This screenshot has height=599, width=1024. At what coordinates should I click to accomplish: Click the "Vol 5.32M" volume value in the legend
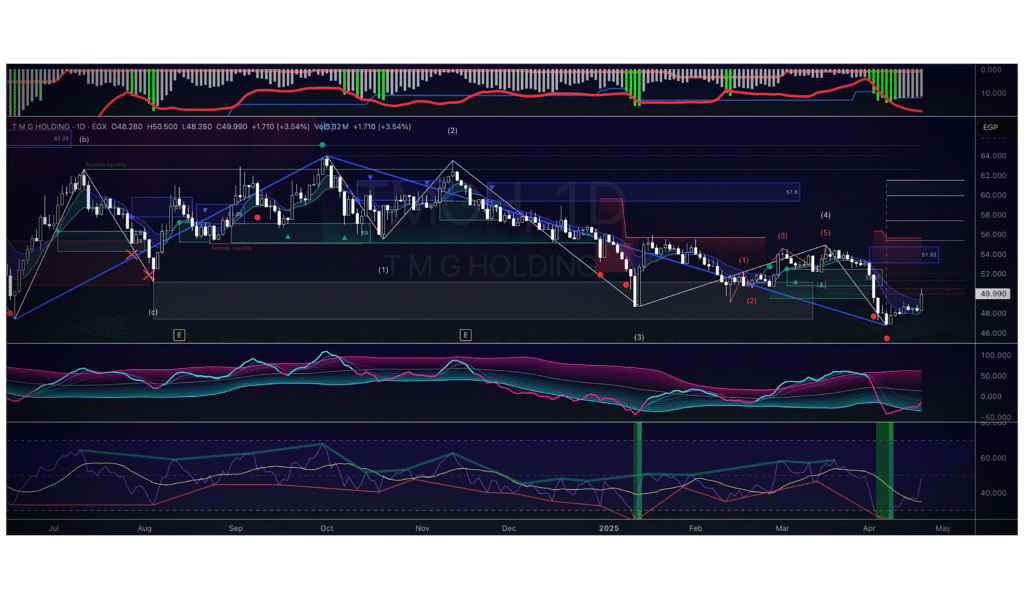330,127
